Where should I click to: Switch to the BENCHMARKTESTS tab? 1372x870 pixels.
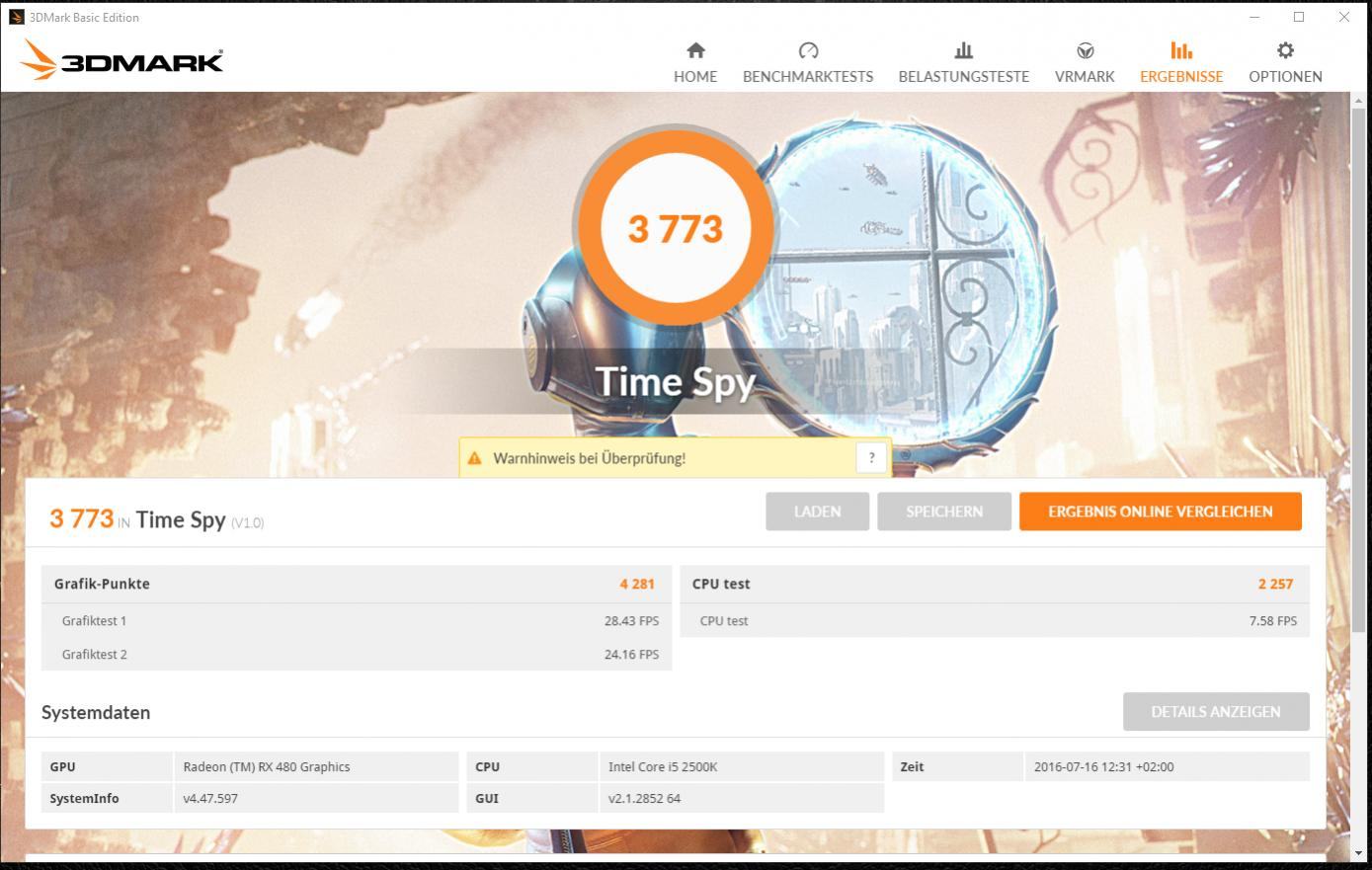[808, 76]
